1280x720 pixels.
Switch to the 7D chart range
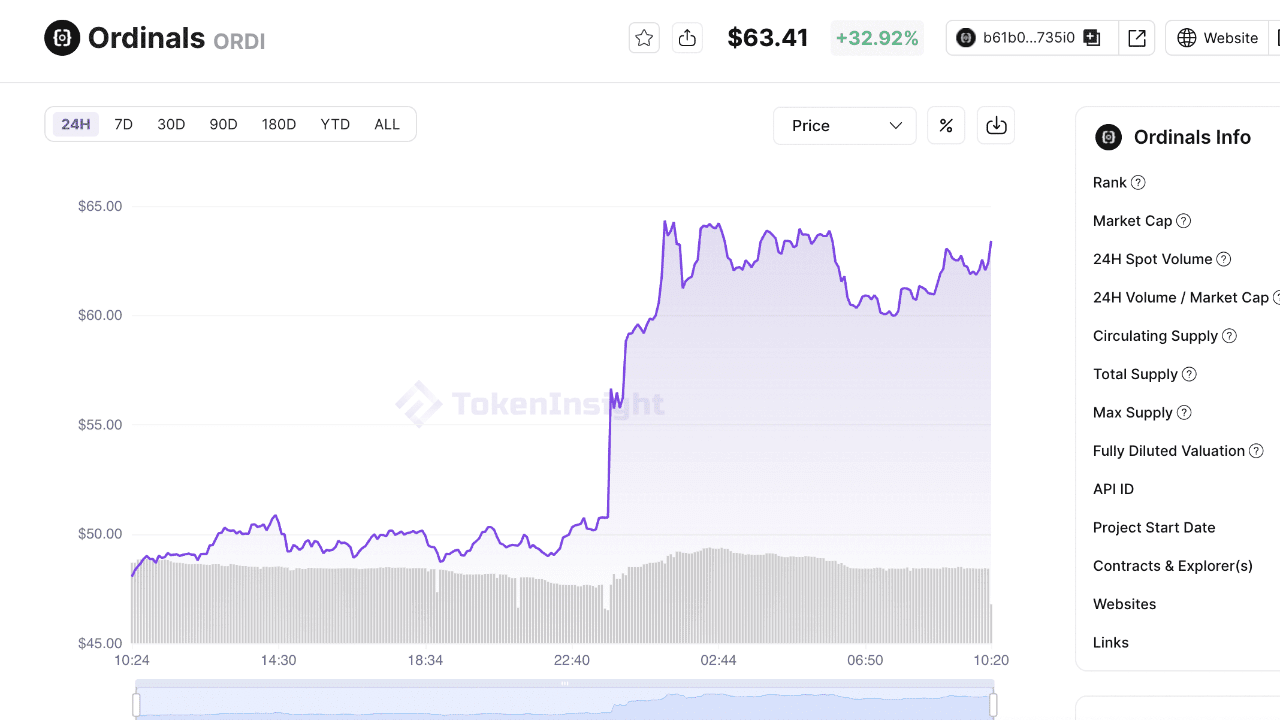[123, 124]
